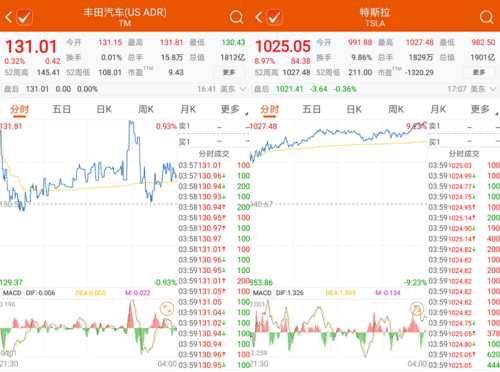This screenshot has width=500, height=372.
Task: Open the 更多 chart period dropdown for Toyota
Action: (x=234, y=109)
